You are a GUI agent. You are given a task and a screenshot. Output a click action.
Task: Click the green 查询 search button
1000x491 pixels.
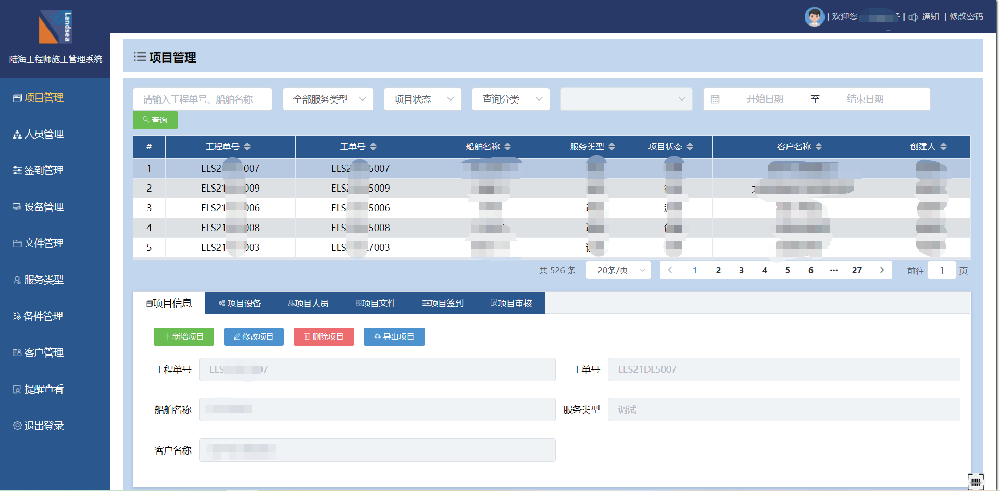tap(155, 120)
